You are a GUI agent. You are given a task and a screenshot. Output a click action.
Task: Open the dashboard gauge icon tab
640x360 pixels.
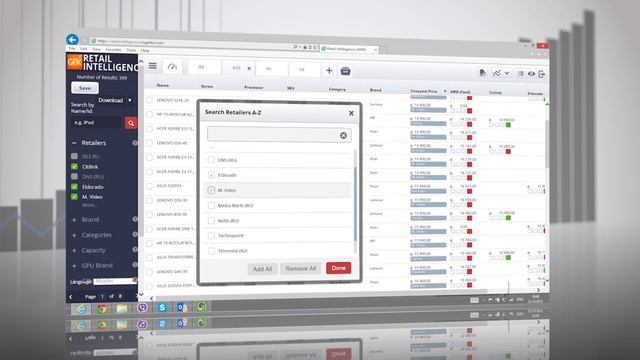click(172, 67)
